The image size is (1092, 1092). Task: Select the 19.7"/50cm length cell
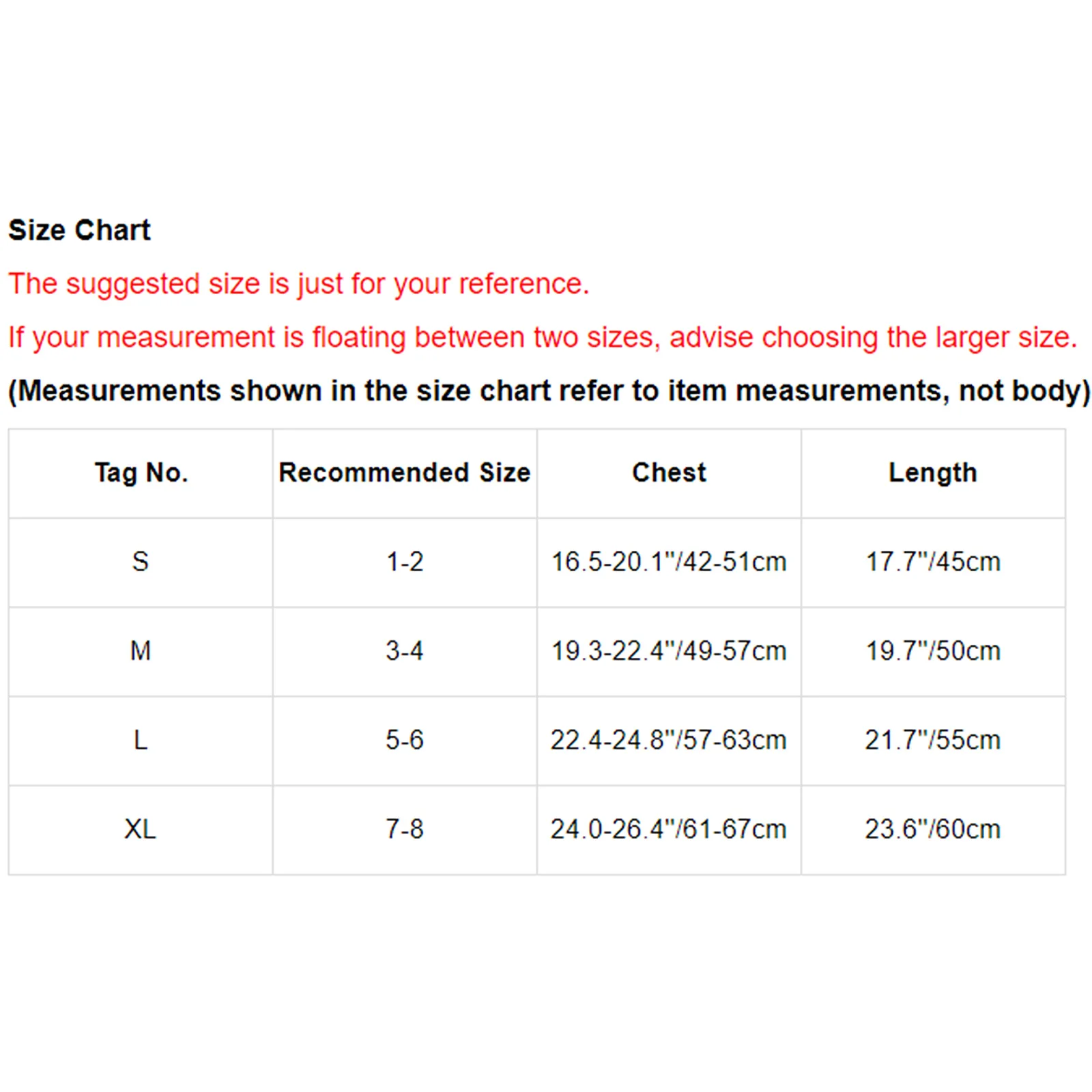(x=933, y=651)
